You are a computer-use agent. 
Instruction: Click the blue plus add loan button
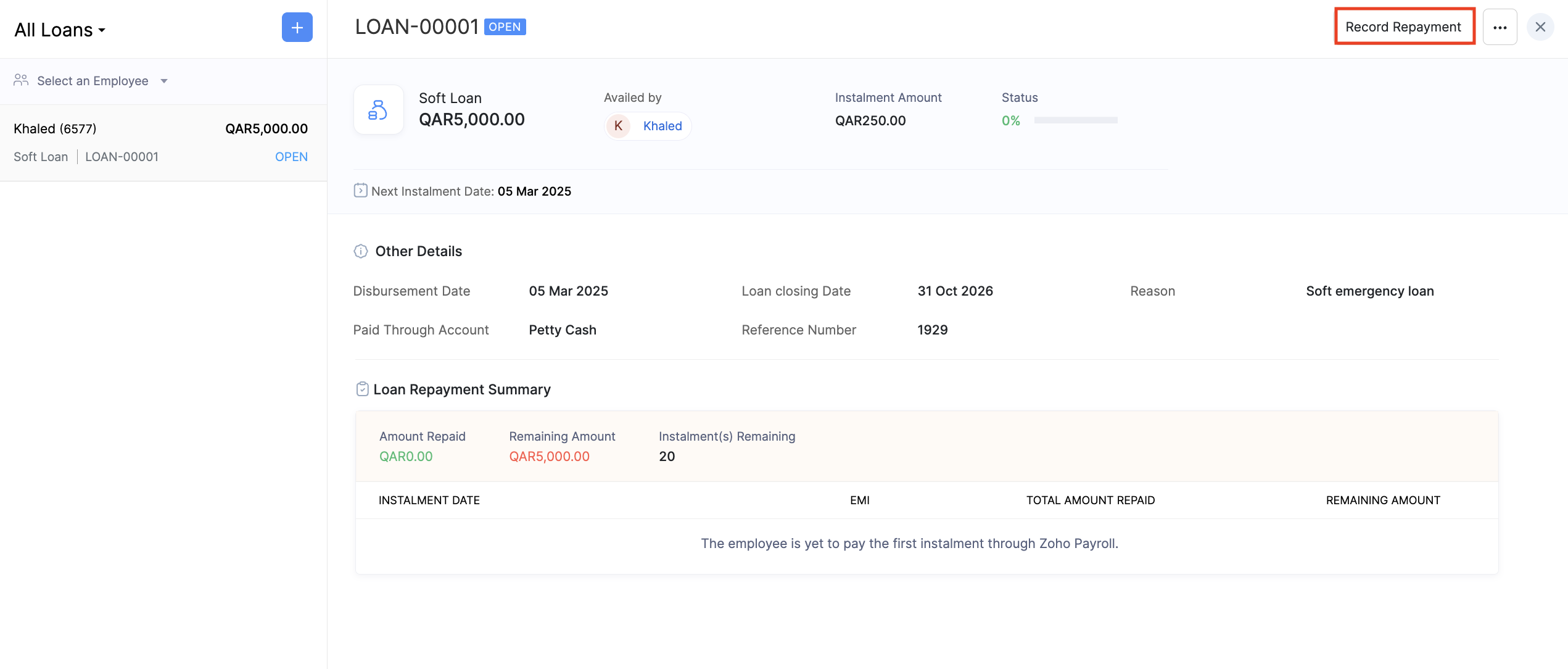297,28
